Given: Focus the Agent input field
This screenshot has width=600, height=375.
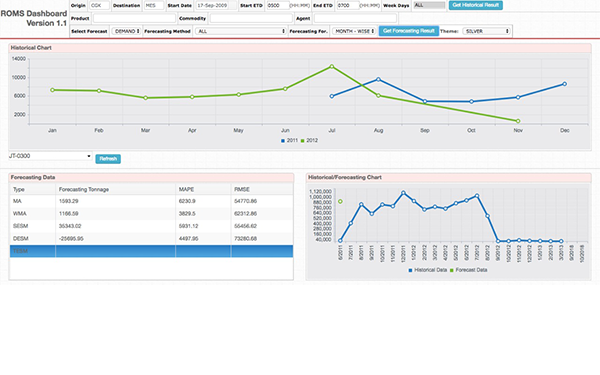Looking at the screenshot, I should (355, 18).
